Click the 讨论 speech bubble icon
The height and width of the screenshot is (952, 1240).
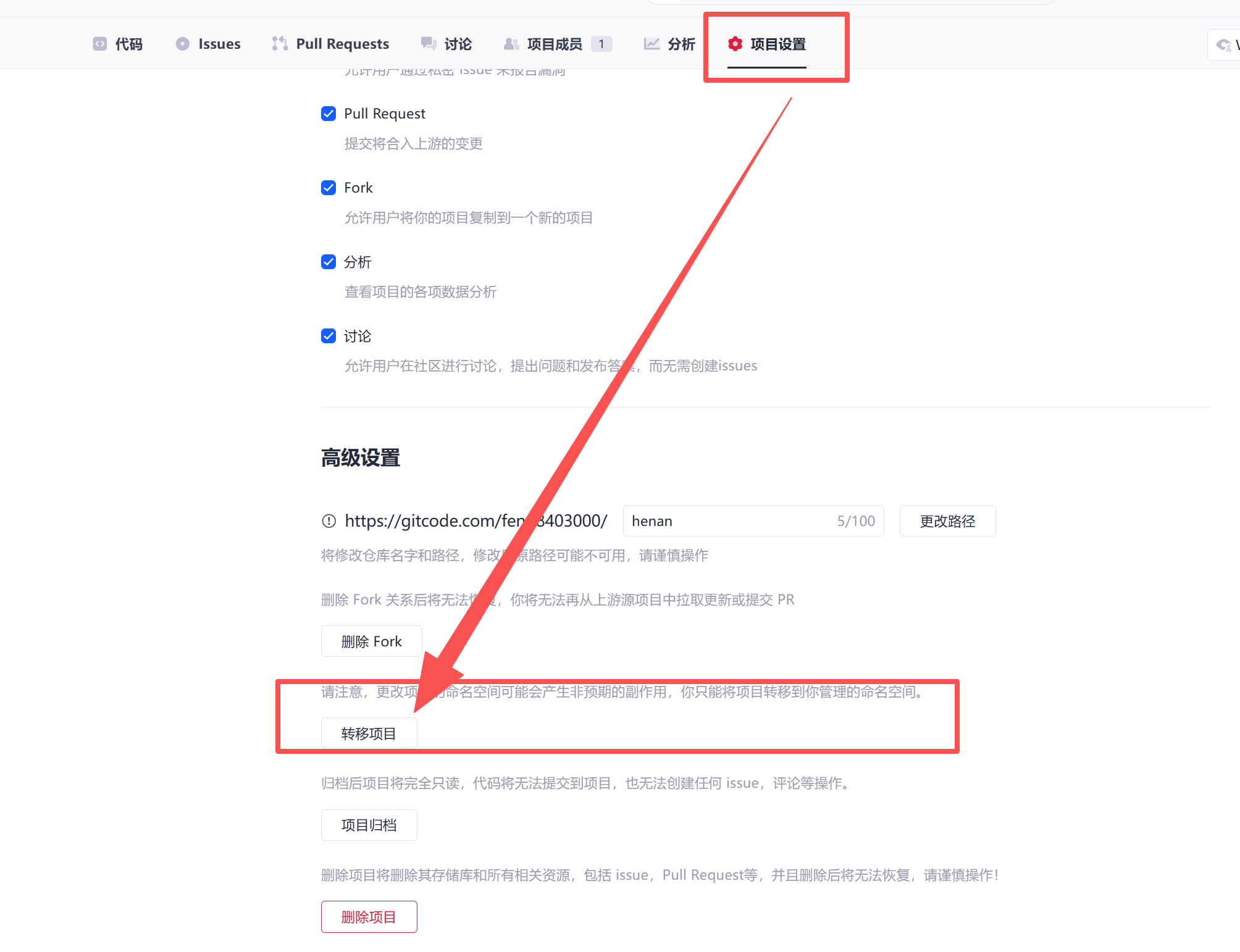pos(429,43)
